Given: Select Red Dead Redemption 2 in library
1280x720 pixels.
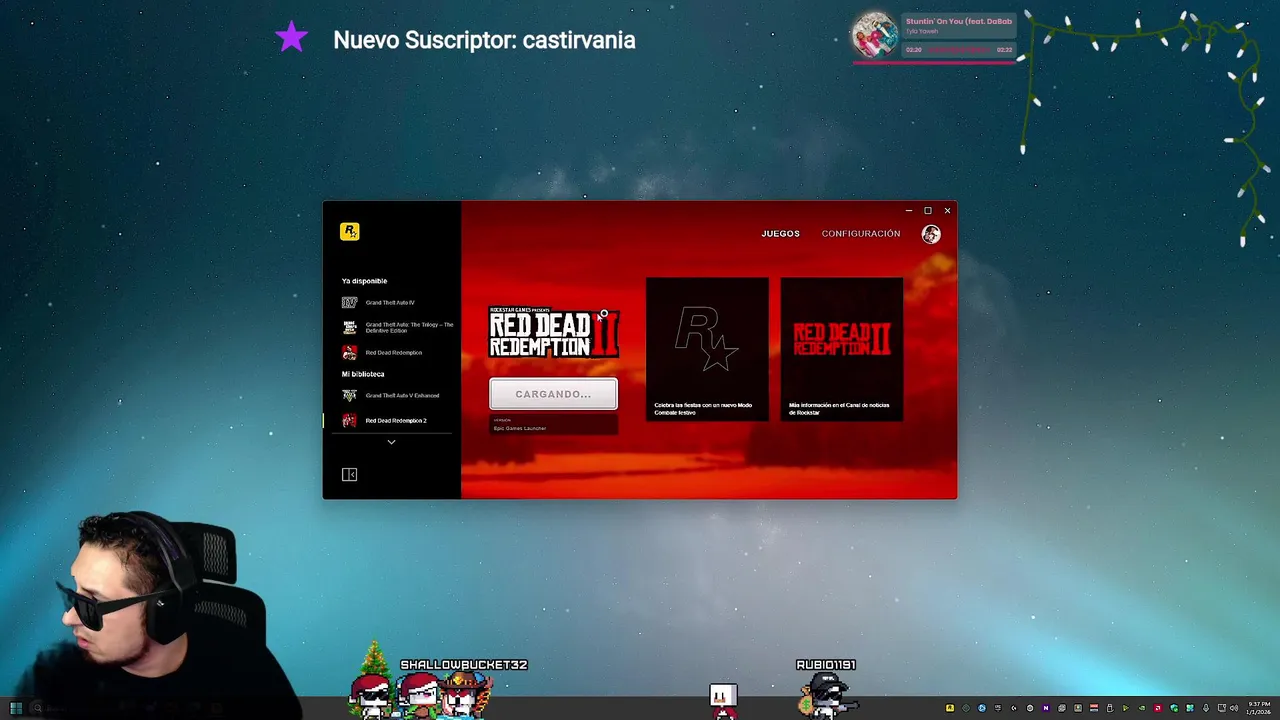Looking at the screenshot, I should (x=396, y=420).
